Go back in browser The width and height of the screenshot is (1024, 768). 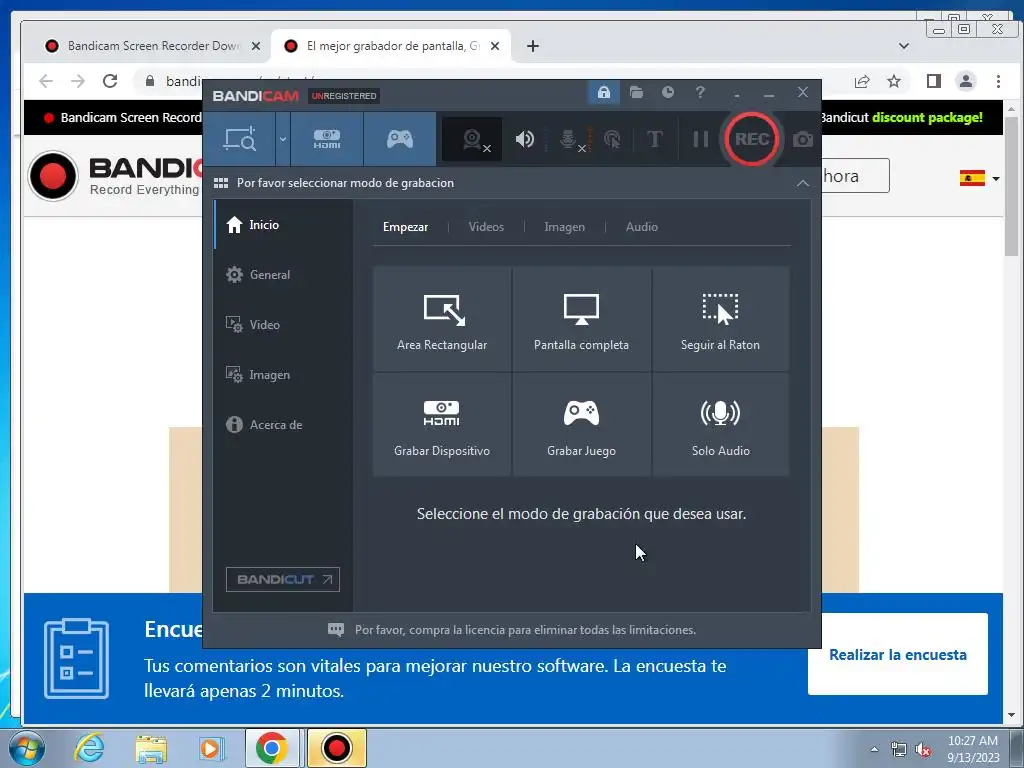click(46, 81)
